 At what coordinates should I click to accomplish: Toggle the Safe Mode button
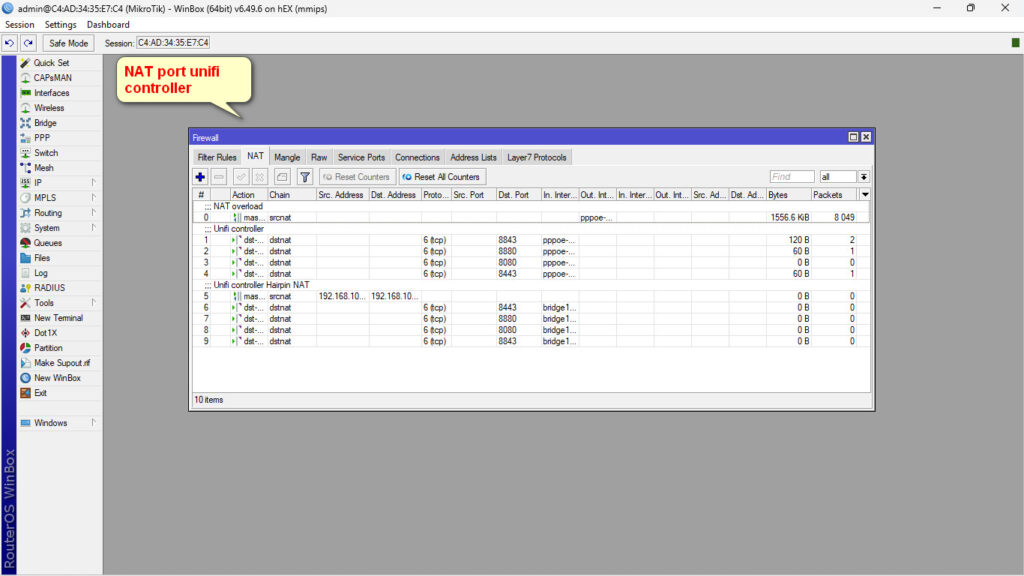click(x=69, y=43)
